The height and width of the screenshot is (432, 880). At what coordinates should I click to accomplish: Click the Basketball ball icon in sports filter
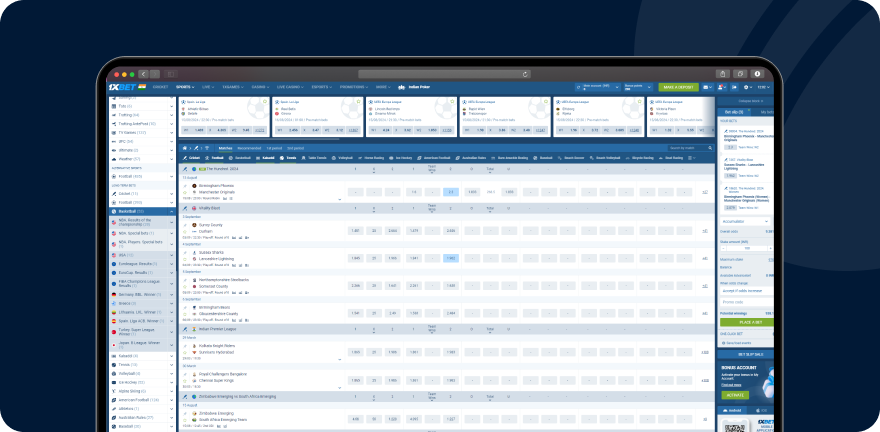coord(231,158)
